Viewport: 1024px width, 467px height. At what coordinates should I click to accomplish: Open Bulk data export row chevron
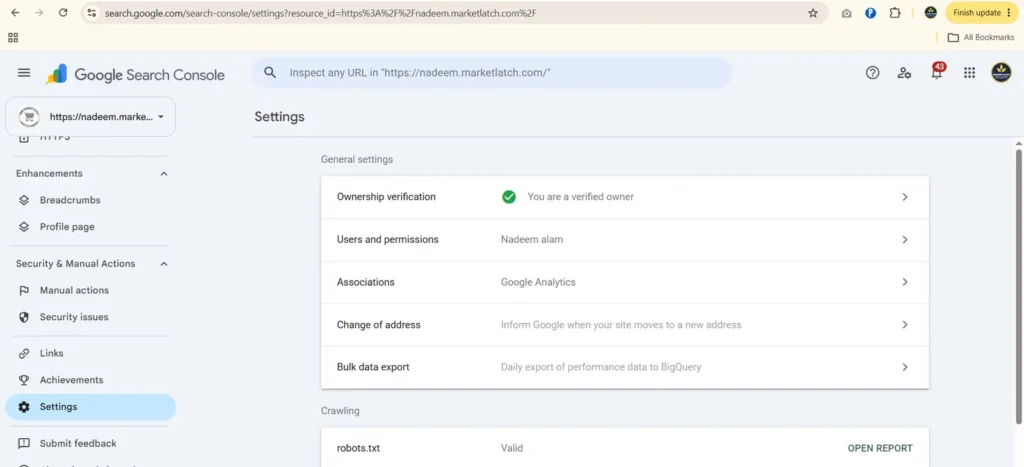[904, 367]
